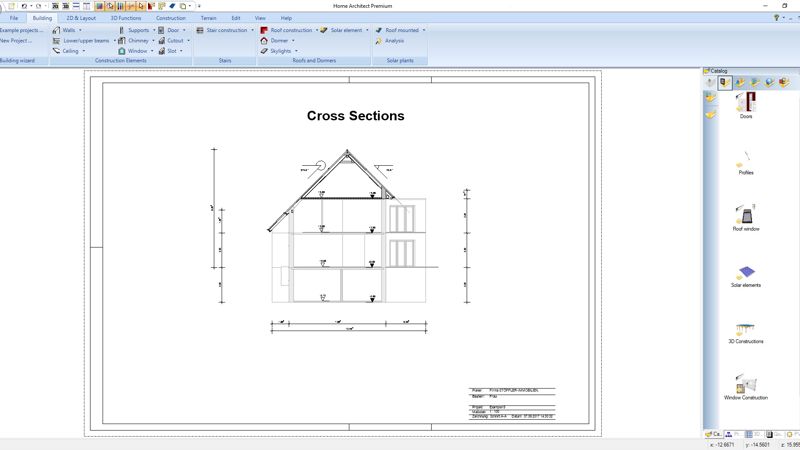Switch to the 2D & Layout tab

[x=81, y=18]
